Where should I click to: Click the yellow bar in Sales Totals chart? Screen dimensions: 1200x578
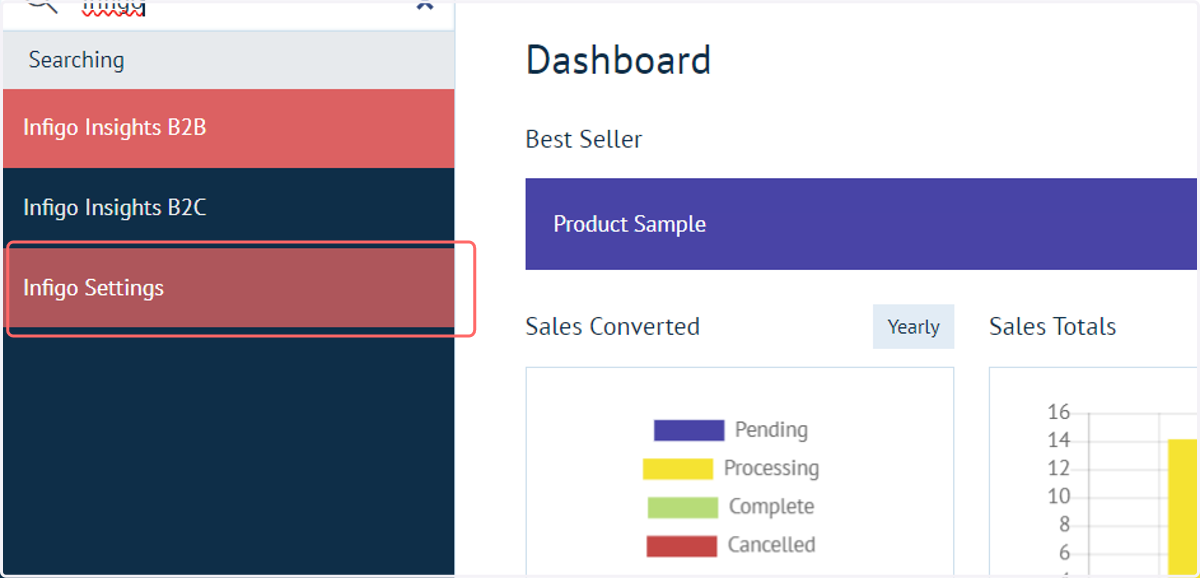[x=1183, y=508]
